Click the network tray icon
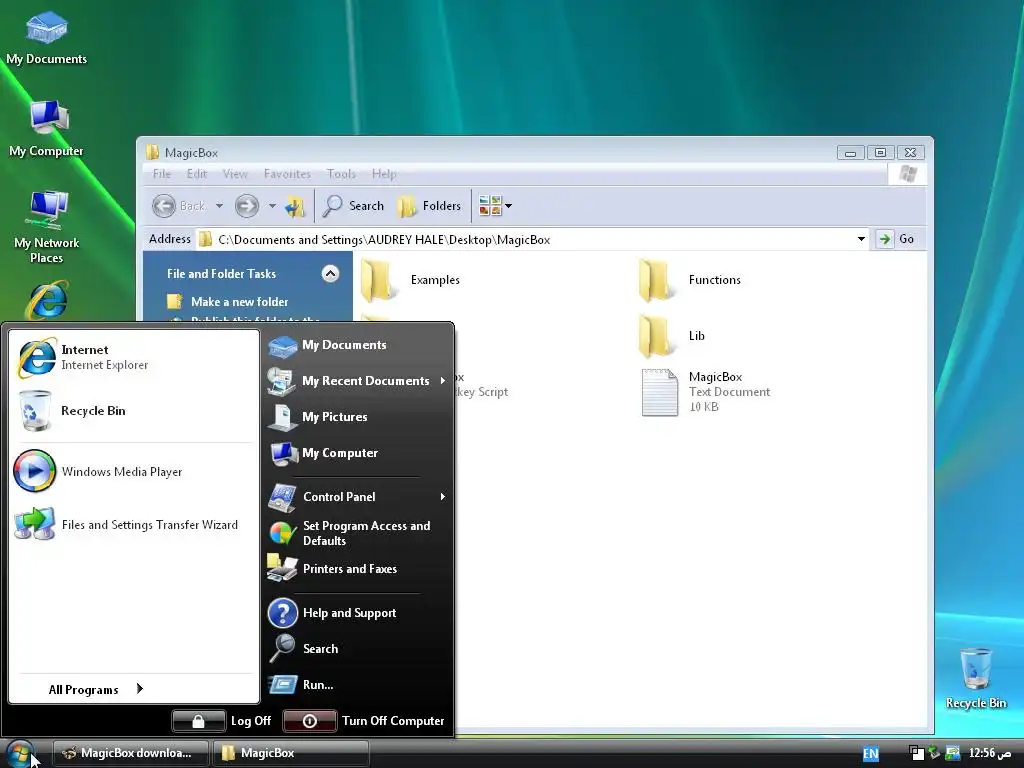This screenshot has width=1024, height=768. (953, 753)
